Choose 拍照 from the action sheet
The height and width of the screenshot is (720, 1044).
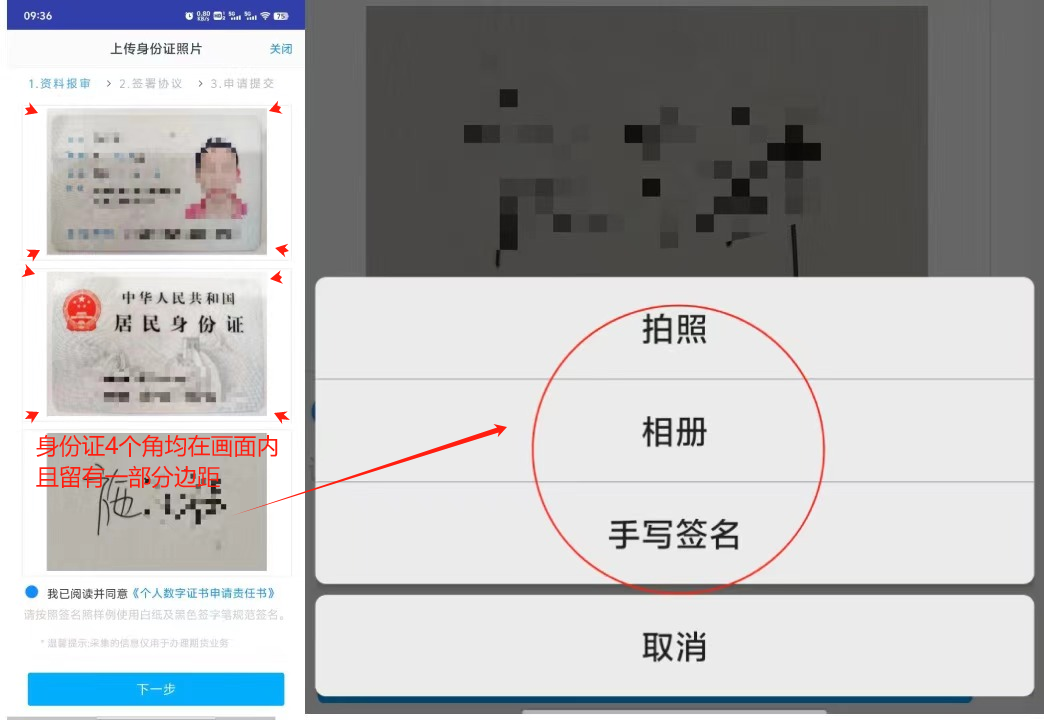coord(674,330)
